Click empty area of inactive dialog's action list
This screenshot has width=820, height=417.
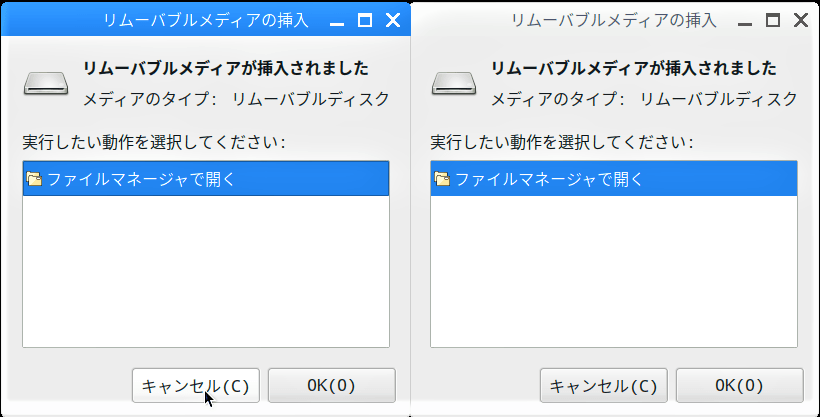614,271
